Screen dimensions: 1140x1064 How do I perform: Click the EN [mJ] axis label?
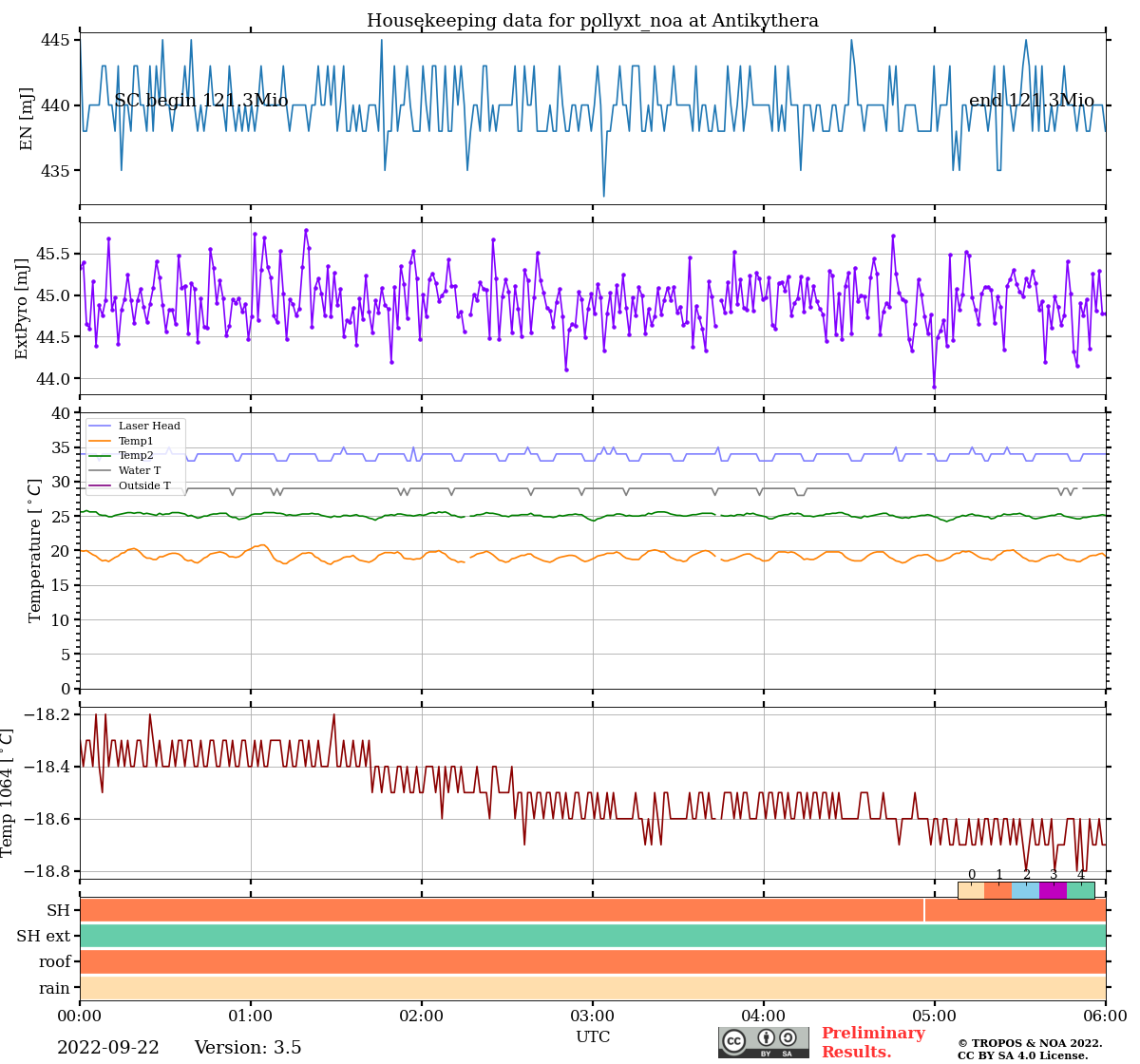[x=27, y=119]
